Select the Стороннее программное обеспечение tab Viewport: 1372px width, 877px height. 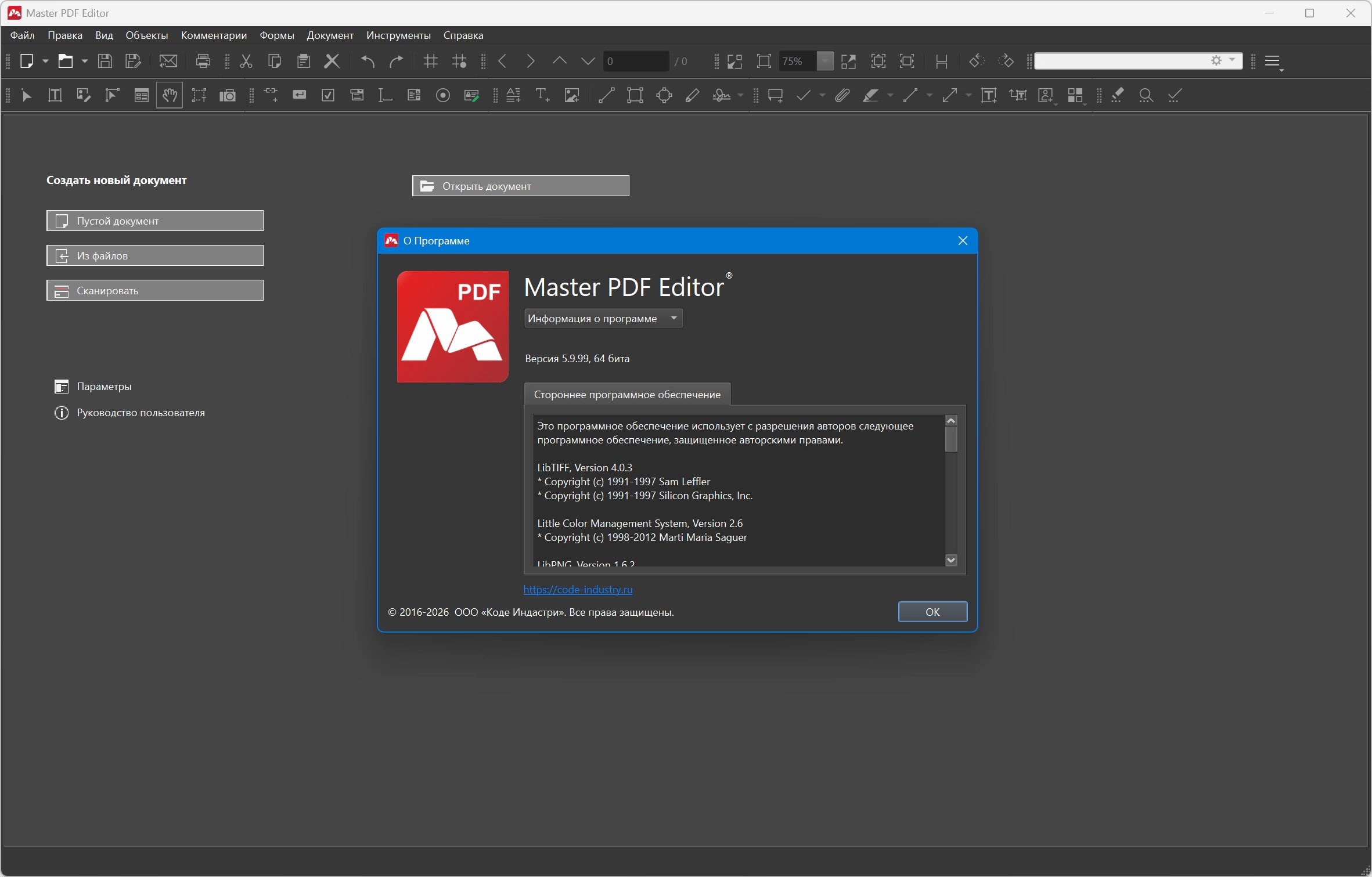[x=627, y=394]
